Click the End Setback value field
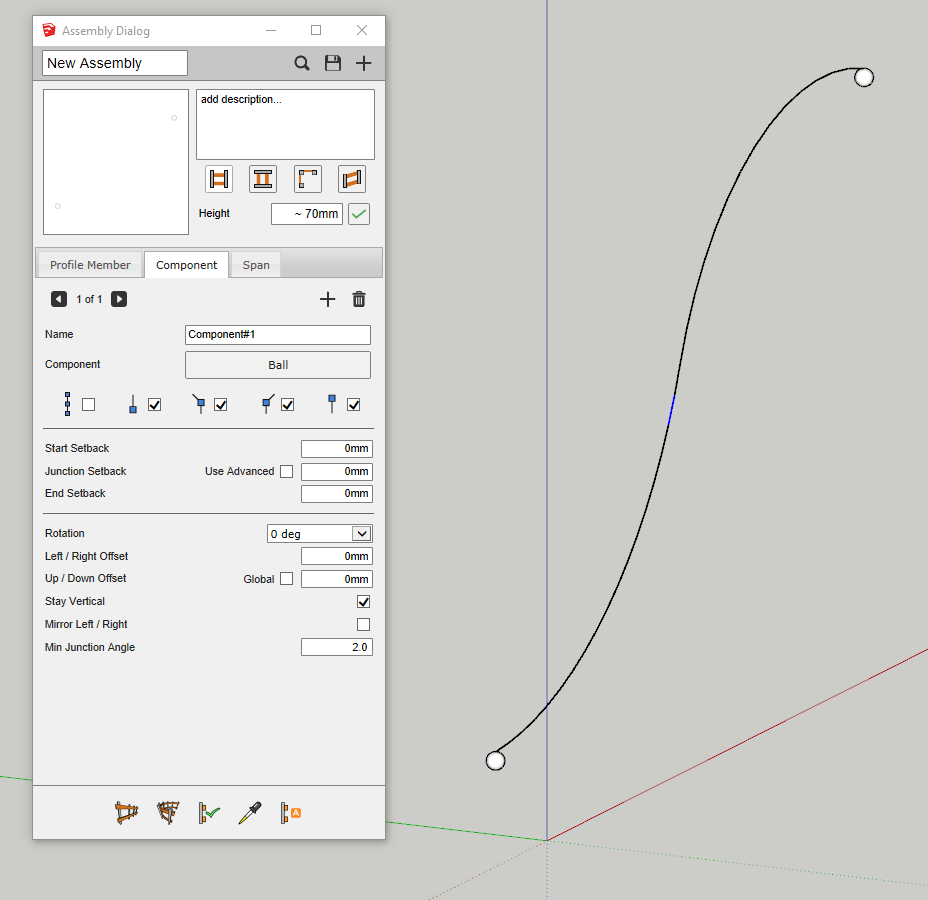Viewport: 928px width, 900px height. [x=337, y=494]
